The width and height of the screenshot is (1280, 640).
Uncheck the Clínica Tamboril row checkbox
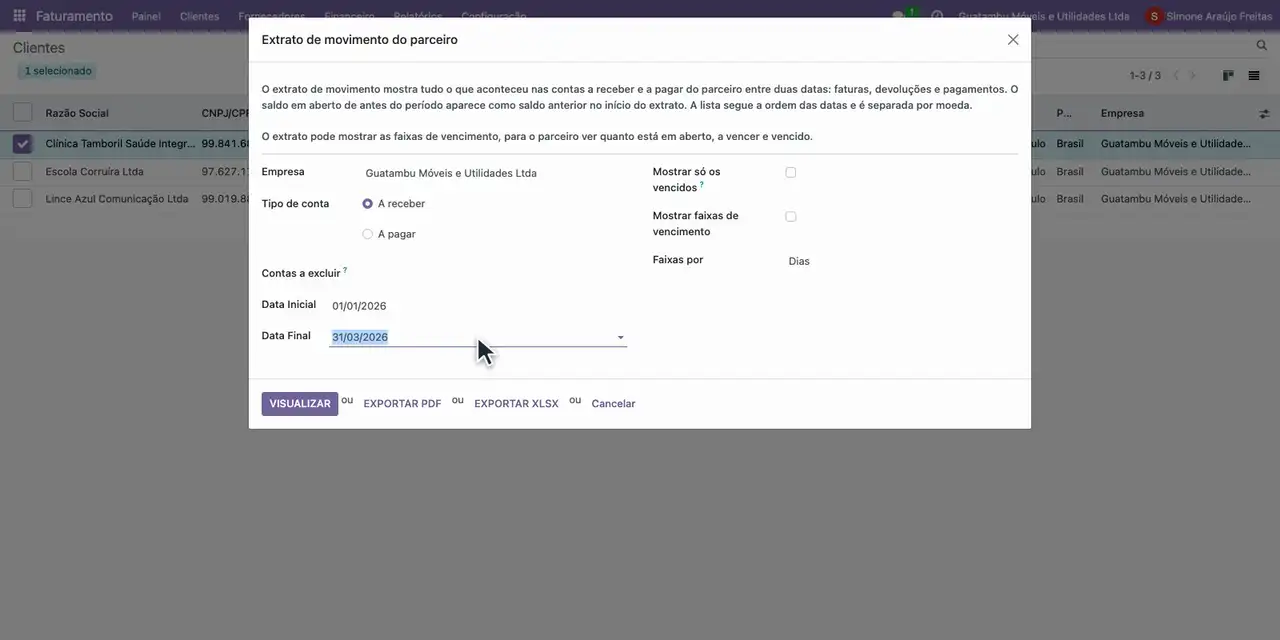pos(22,144)
